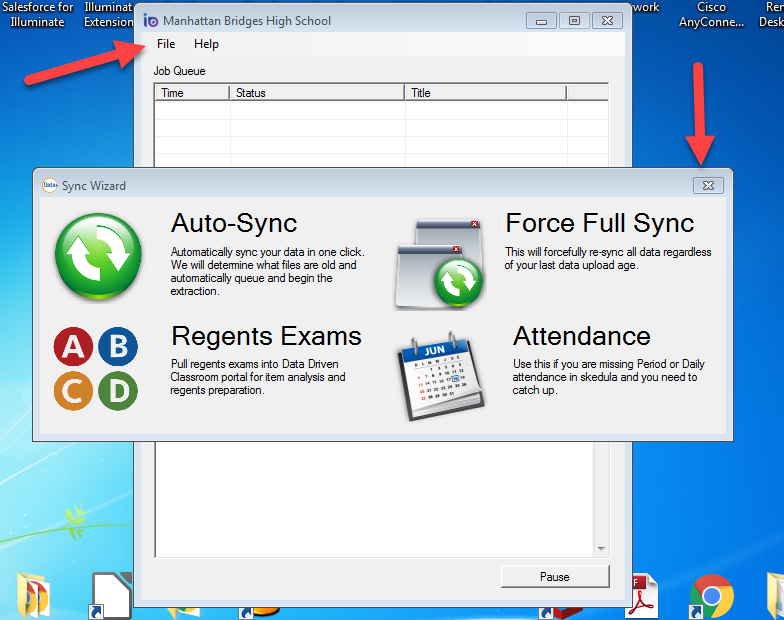The height and width of the screenshot is (620, 784).
Task: Click the Pause button
Action: pos(555,576)
